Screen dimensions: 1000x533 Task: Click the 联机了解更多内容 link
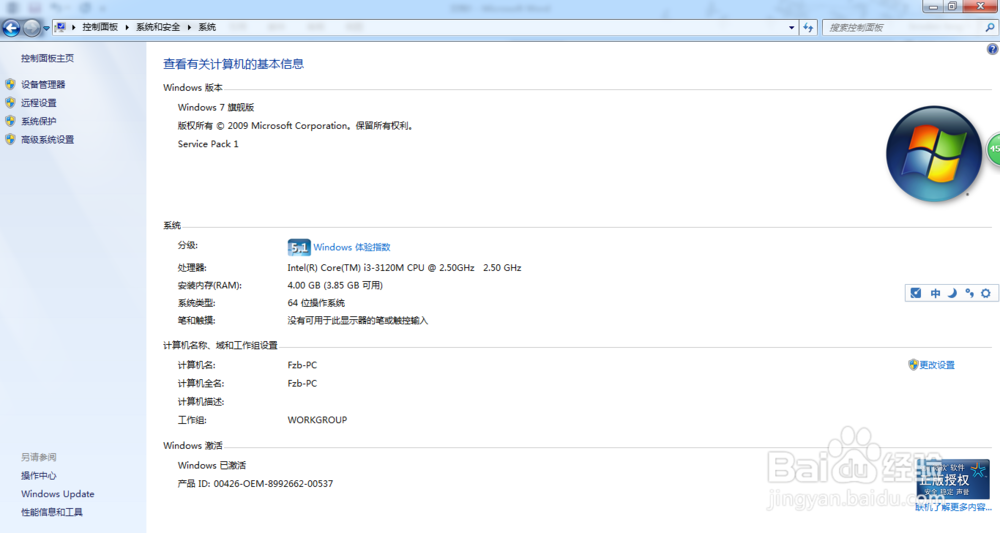pyautogui.click(x=953, y=507)
